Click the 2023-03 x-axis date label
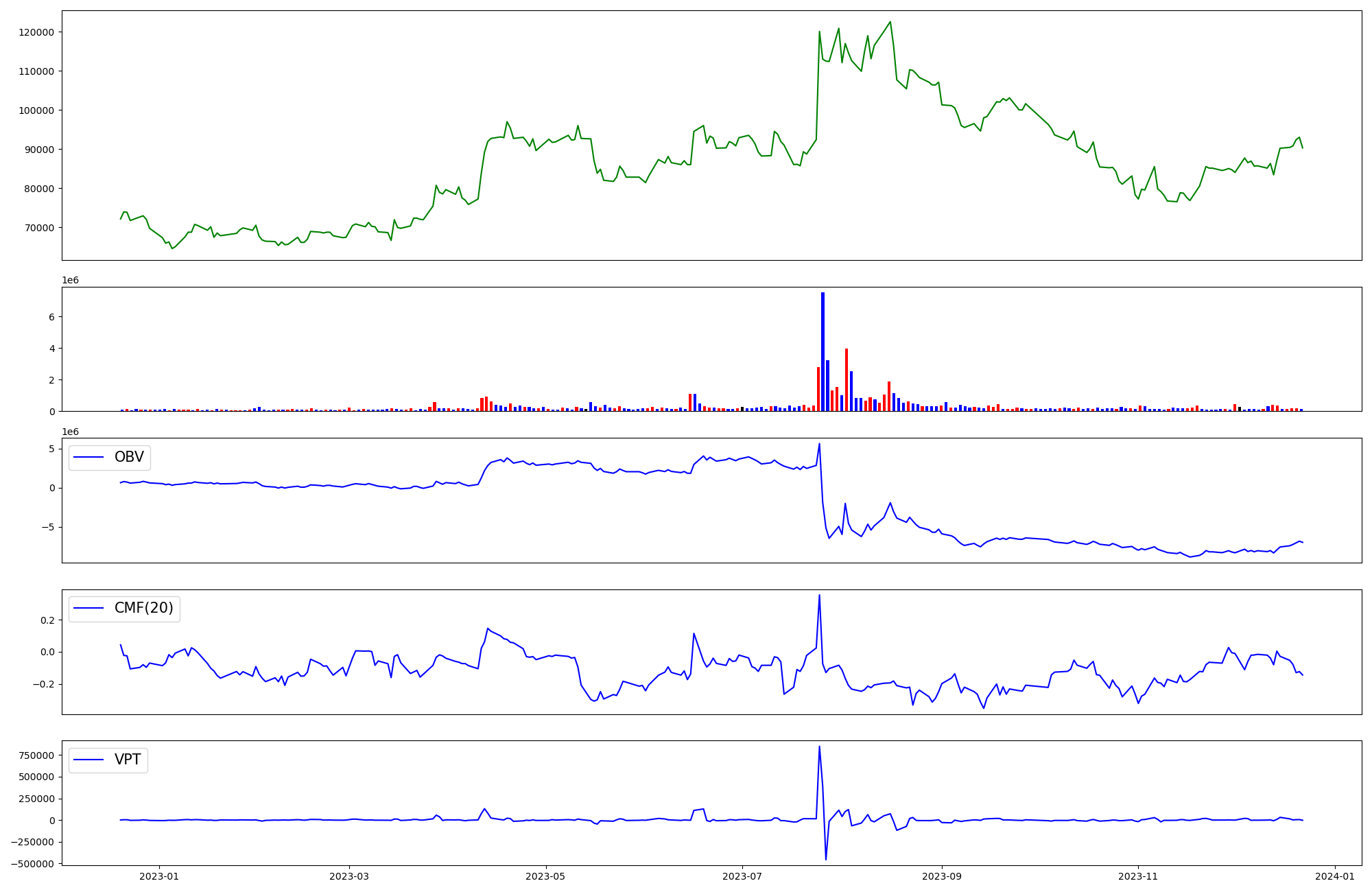Viewport: 1372px width, 892px height. (x=349, y=876)
